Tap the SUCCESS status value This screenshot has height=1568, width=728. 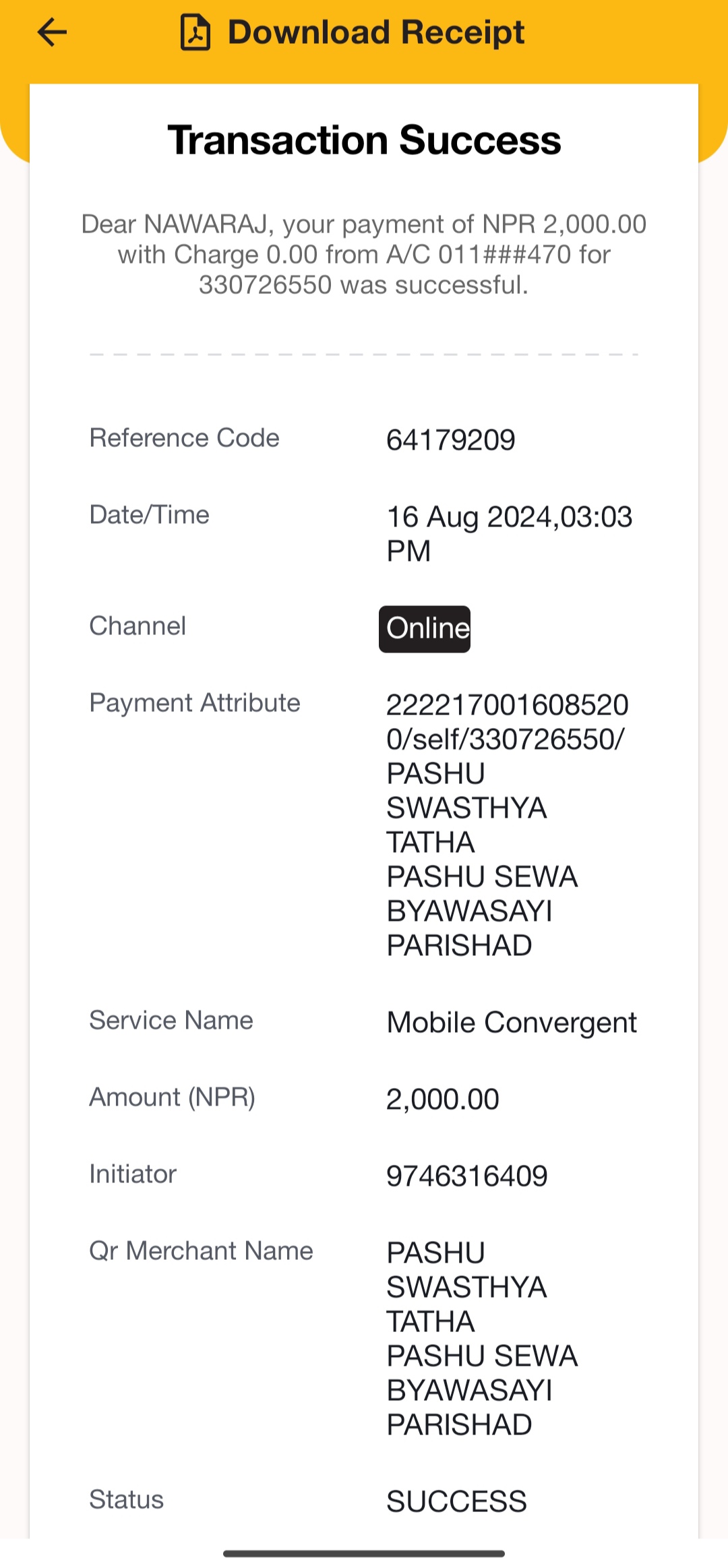(456, 1502)
